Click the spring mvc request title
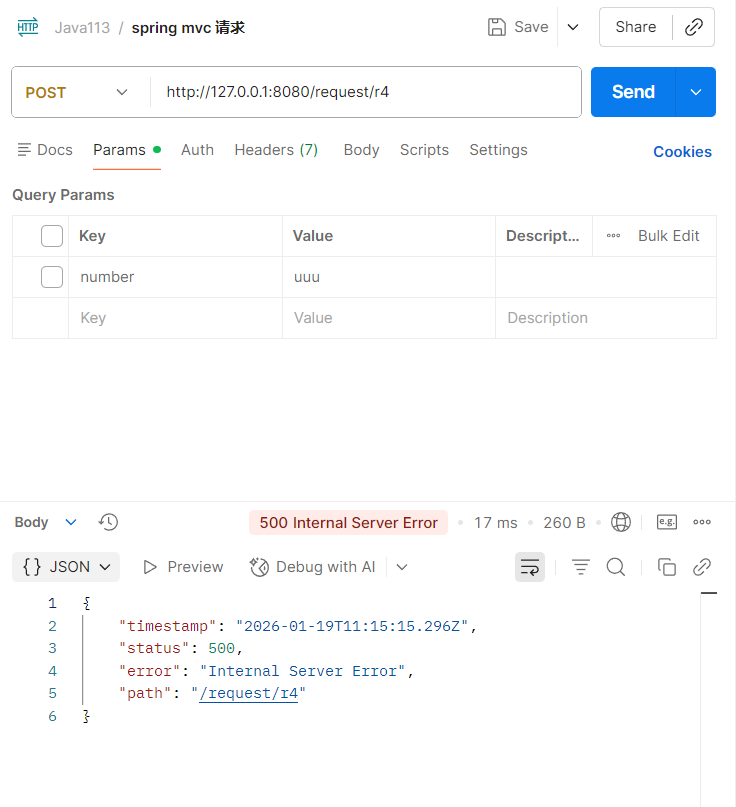 point(188,27)
